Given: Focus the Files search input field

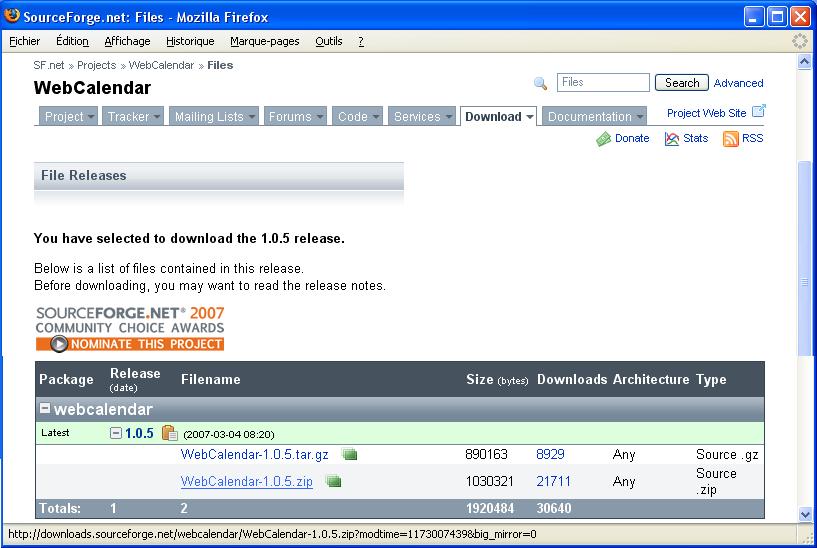Looking at the screenshot, I should 603,82.
